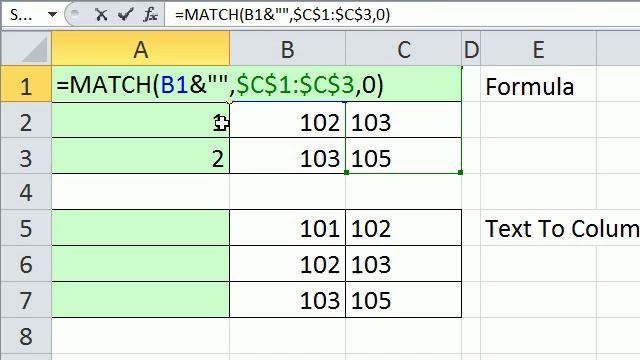This screenshot has width=640, height=360.
Task: Select row 8 header
Action: [x=26, y=336]
